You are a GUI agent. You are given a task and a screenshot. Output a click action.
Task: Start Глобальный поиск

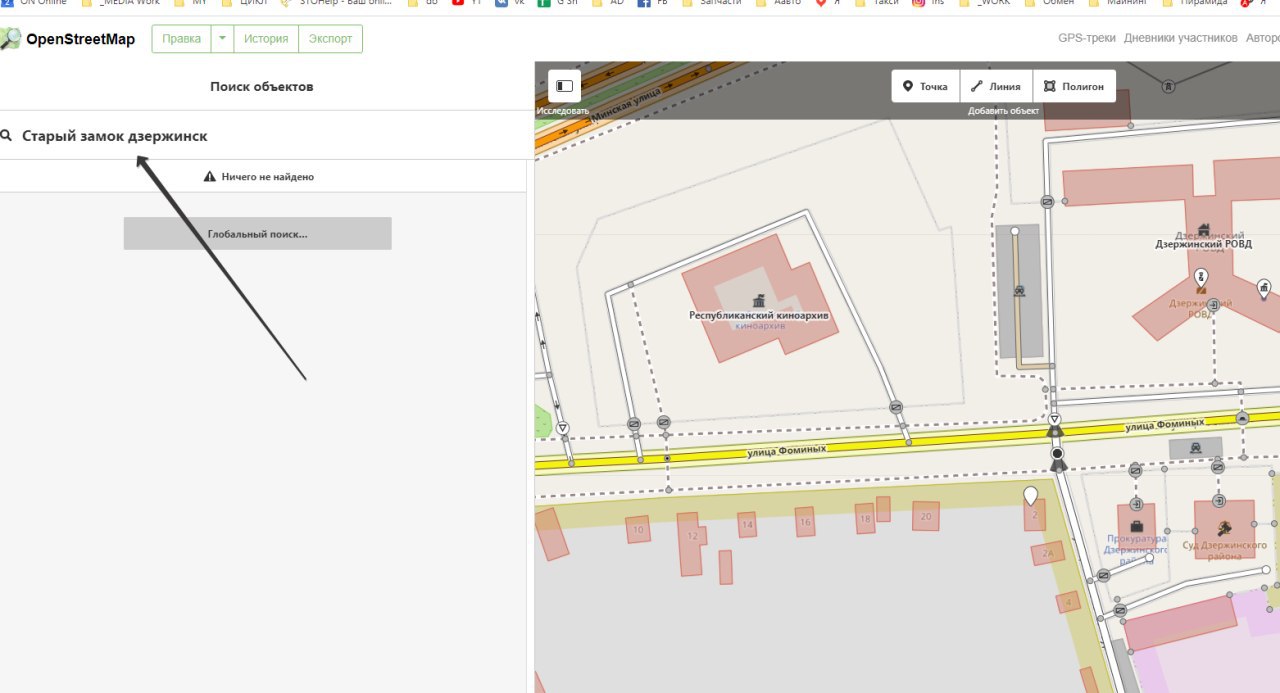tap(257, 233)
